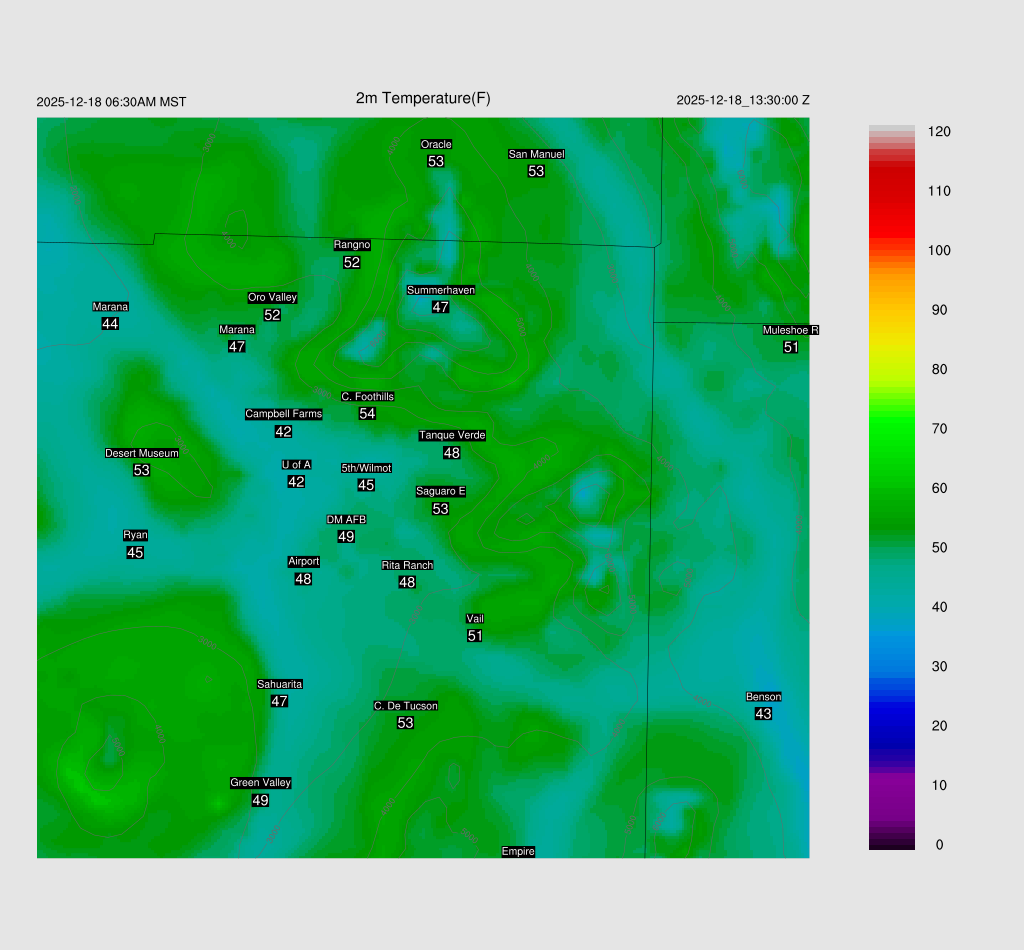Image resolution: width=1024 pixels, height=950 pixels.
Task: Click the Oracle station label
Action: pos(436,144)
